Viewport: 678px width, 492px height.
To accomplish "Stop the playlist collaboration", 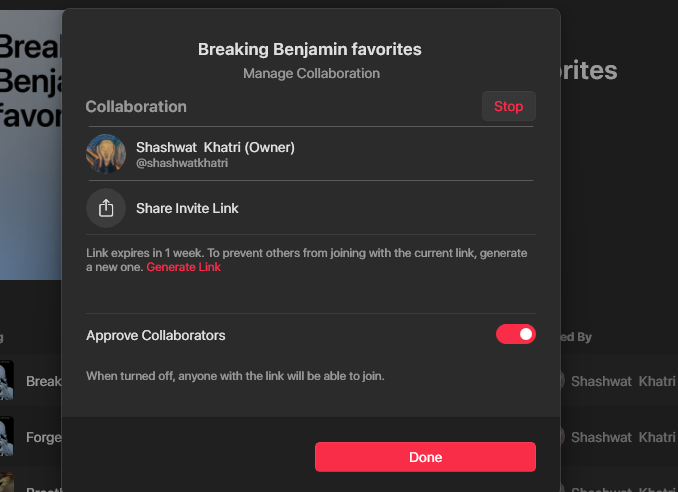I will (x=508, y=106).
